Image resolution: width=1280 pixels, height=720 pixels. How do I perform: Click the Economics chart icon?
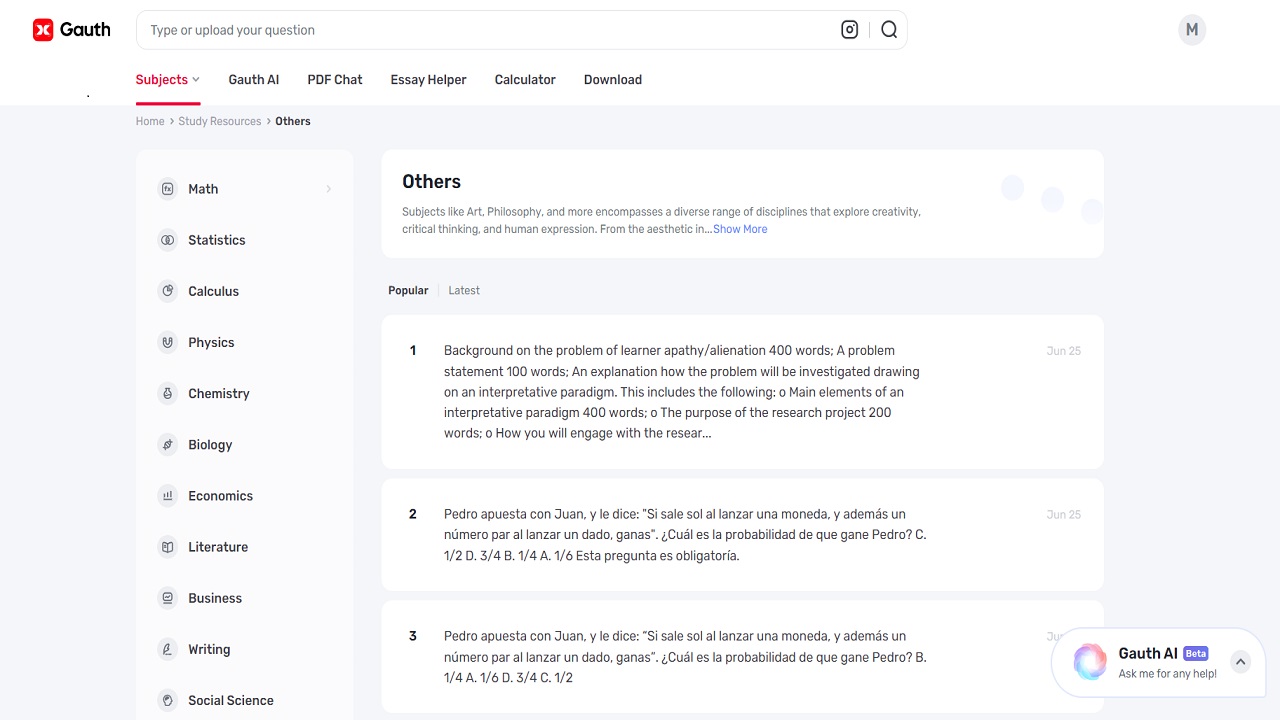(167, 495)
